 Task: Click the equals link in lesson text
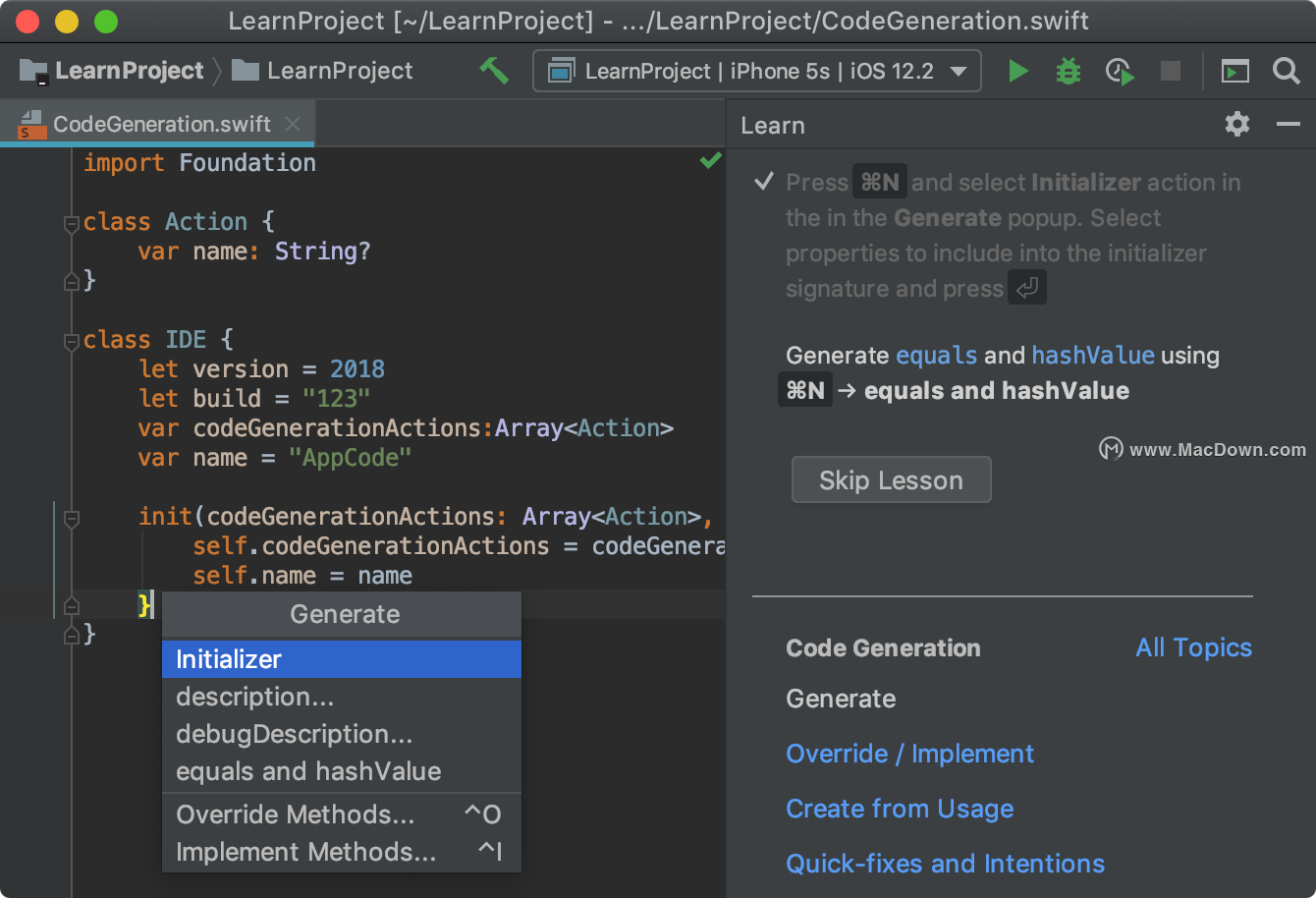coord(937,356)
